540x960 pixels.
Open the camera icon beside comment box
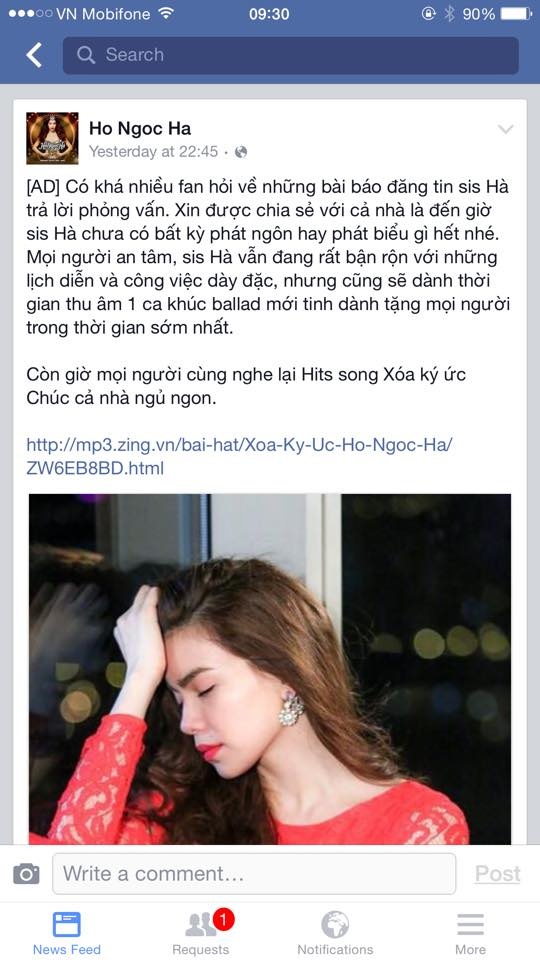[26, 873]
